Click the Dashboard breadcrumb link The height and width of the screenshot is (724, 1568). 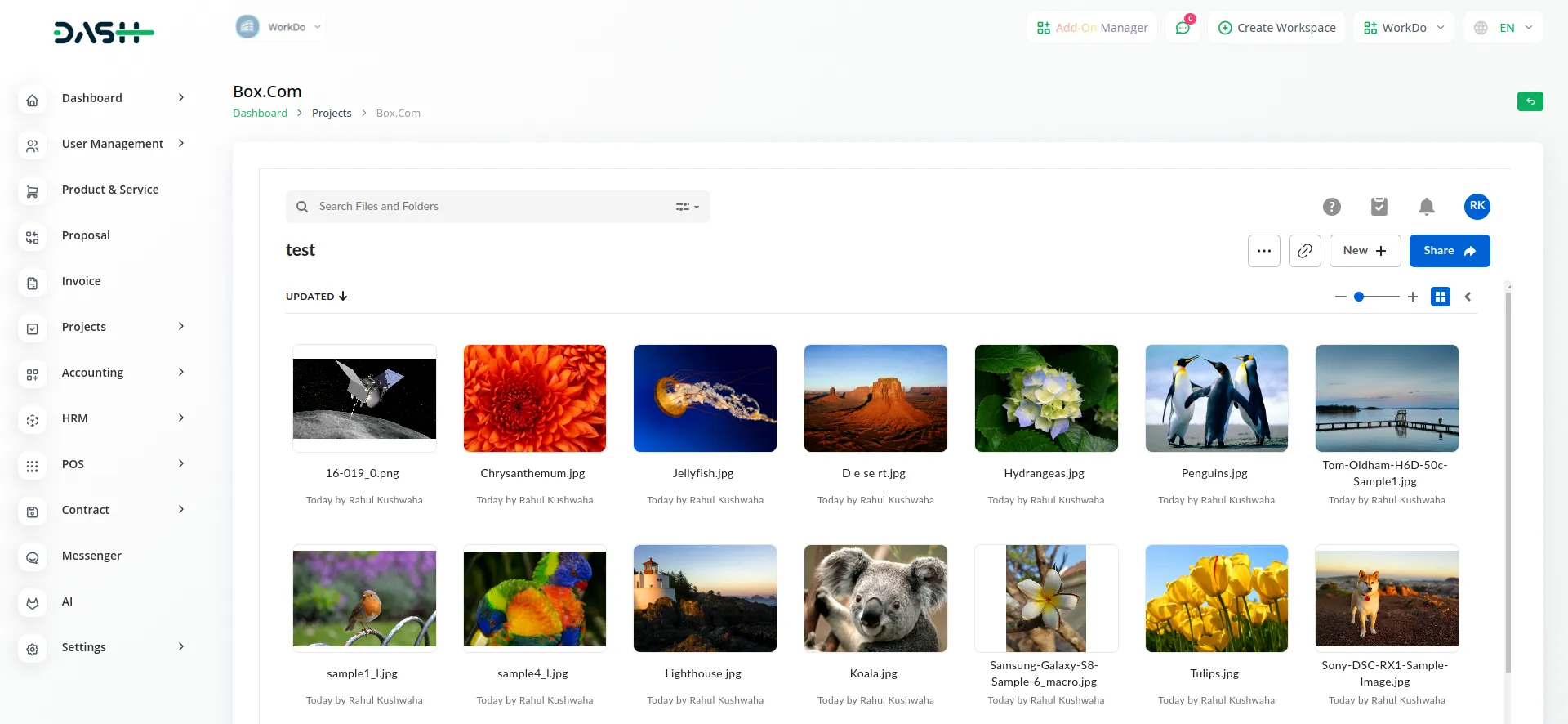tap(260, 114)
